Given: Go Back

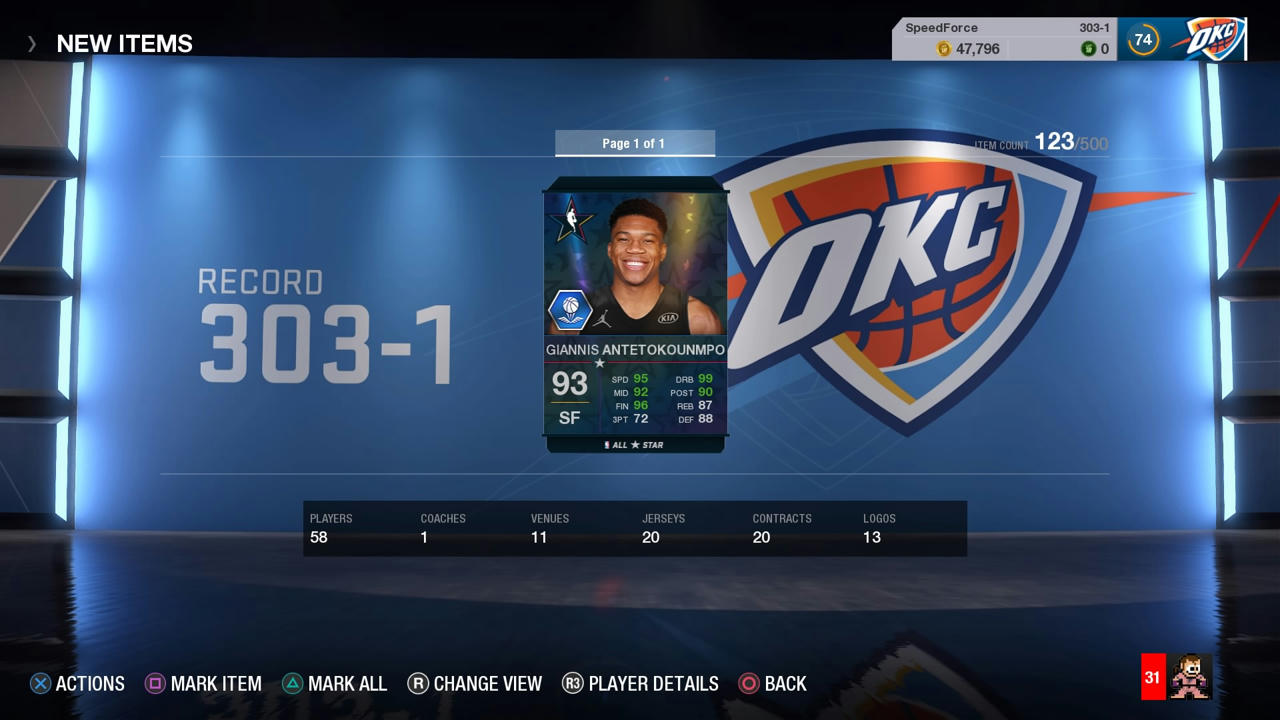Looking at the screenshot, I should 772,684.
